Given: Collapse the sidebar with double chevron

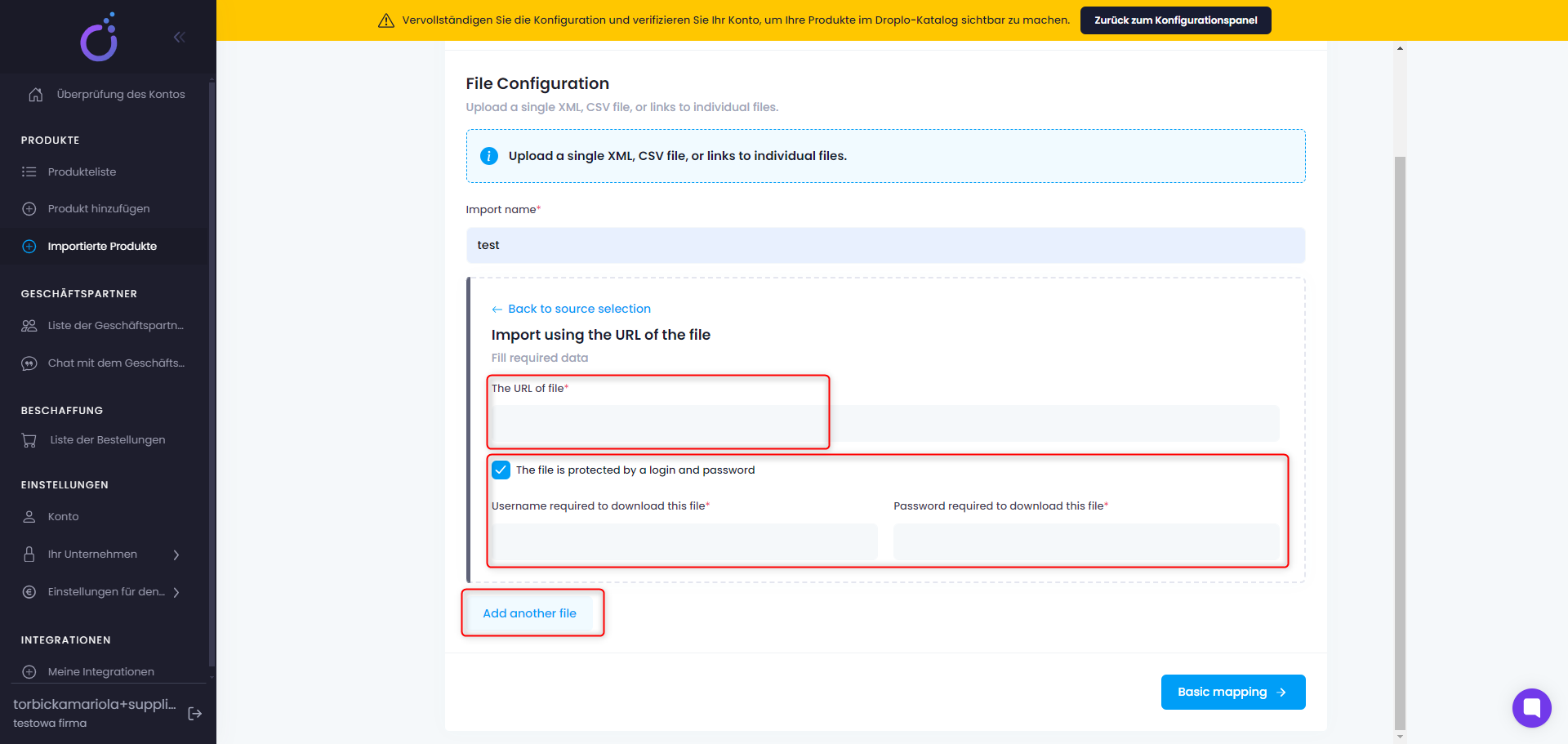Looking at the screenshot, I should [179, 37].
